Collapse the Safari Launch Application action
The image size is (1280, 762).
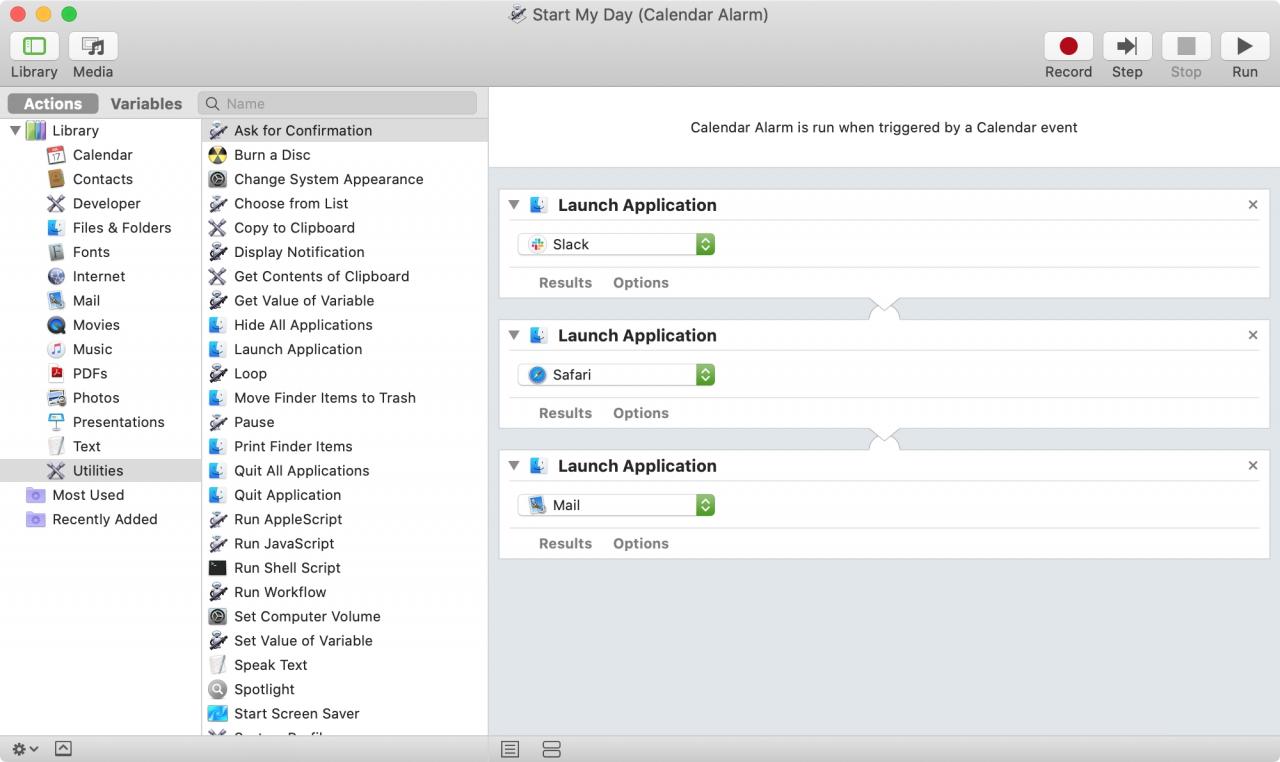pyautogui.click(x=513, y=335)
